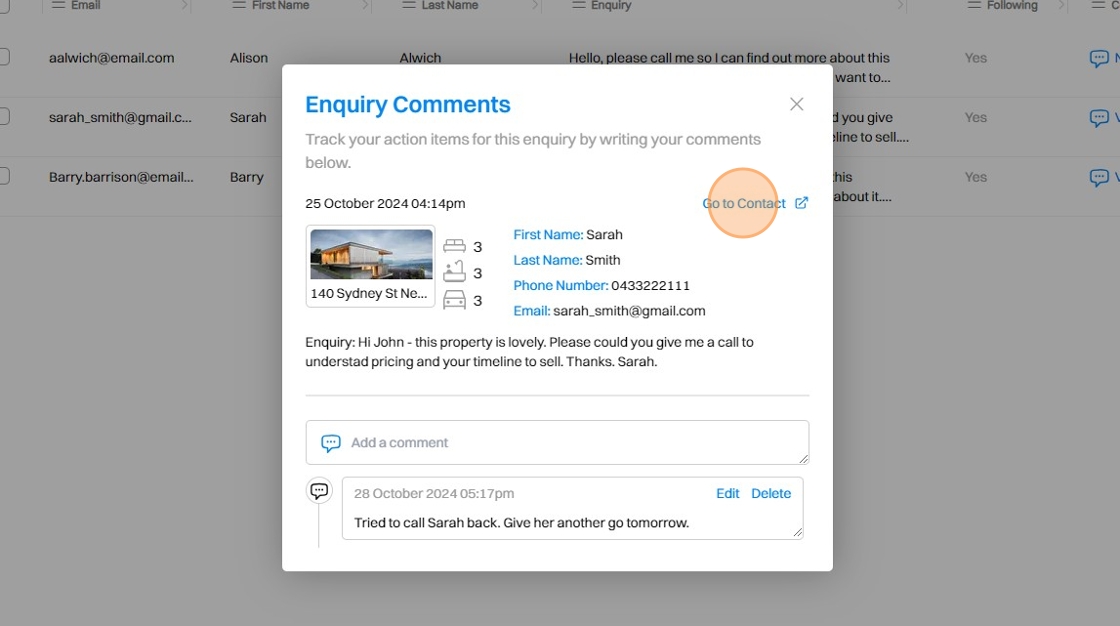This screenshot has width=1120, height=626.
Task: Click the car spaces garage icon
Action: coord(454,299)
